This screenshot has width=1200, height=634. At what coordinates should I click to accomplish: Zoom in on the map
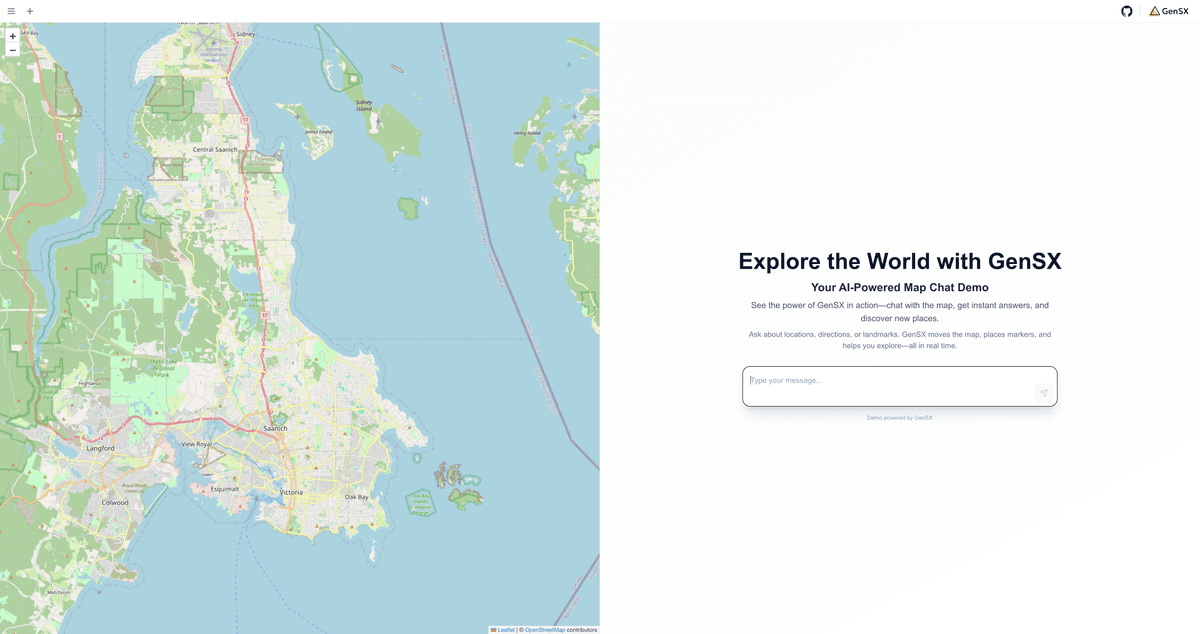(x=13, y=36)
